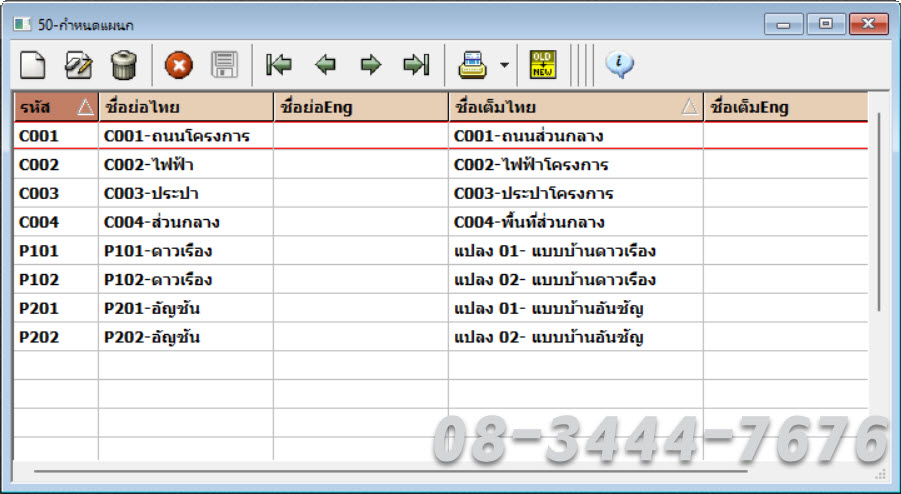Jump to last record arrow icon

[417, 65]
